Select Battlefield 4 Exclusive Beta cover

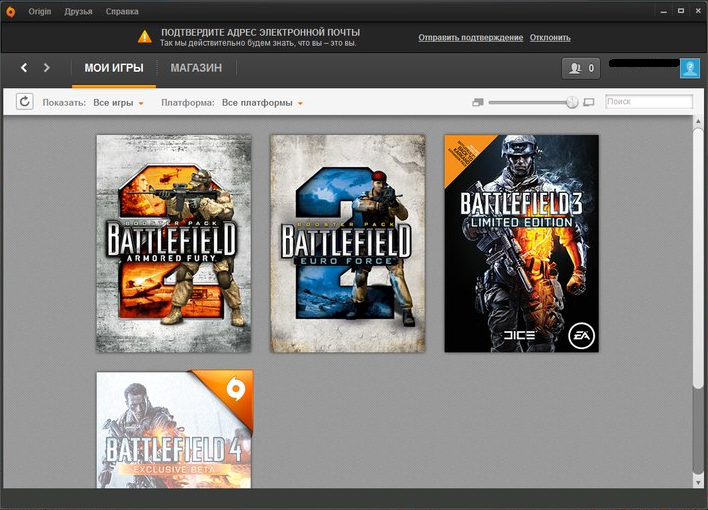(x=174, y=429)
